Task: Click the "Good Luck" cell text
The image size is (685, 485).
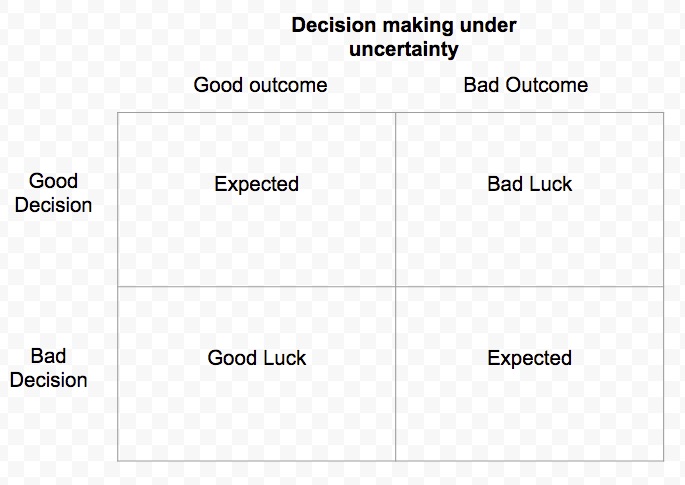Action: tap(257, 358)
